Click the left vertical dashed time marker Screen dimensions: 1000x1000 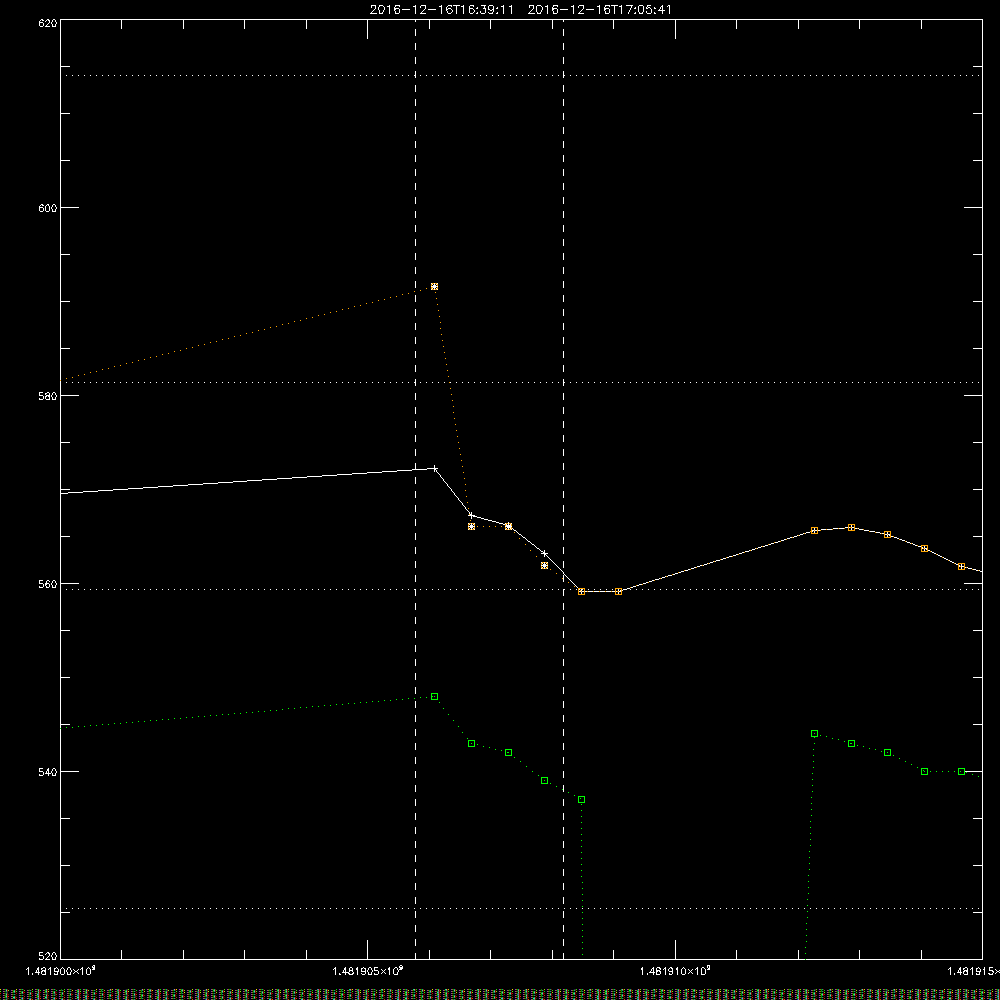coord(416,489)
